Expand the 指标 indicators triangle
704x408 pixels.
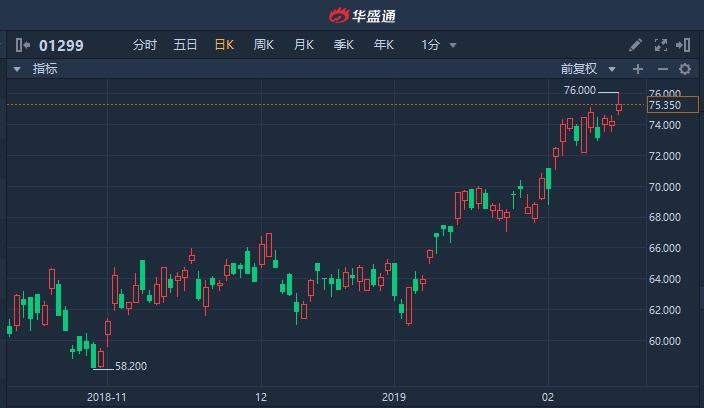[17, 69]
